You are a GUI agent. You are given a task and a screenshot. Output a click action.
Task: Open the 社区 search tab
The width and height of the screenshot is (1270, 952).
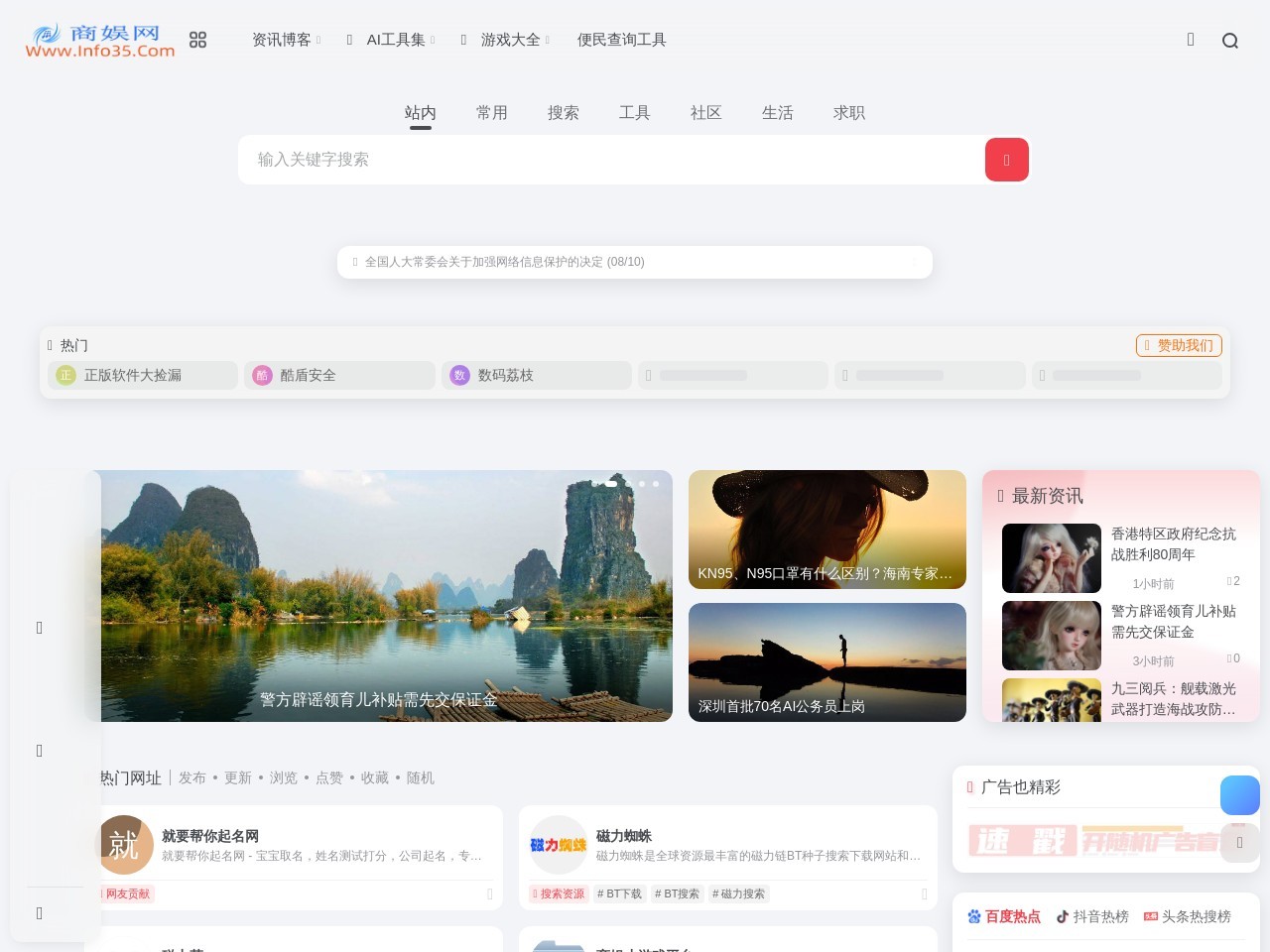706,113
